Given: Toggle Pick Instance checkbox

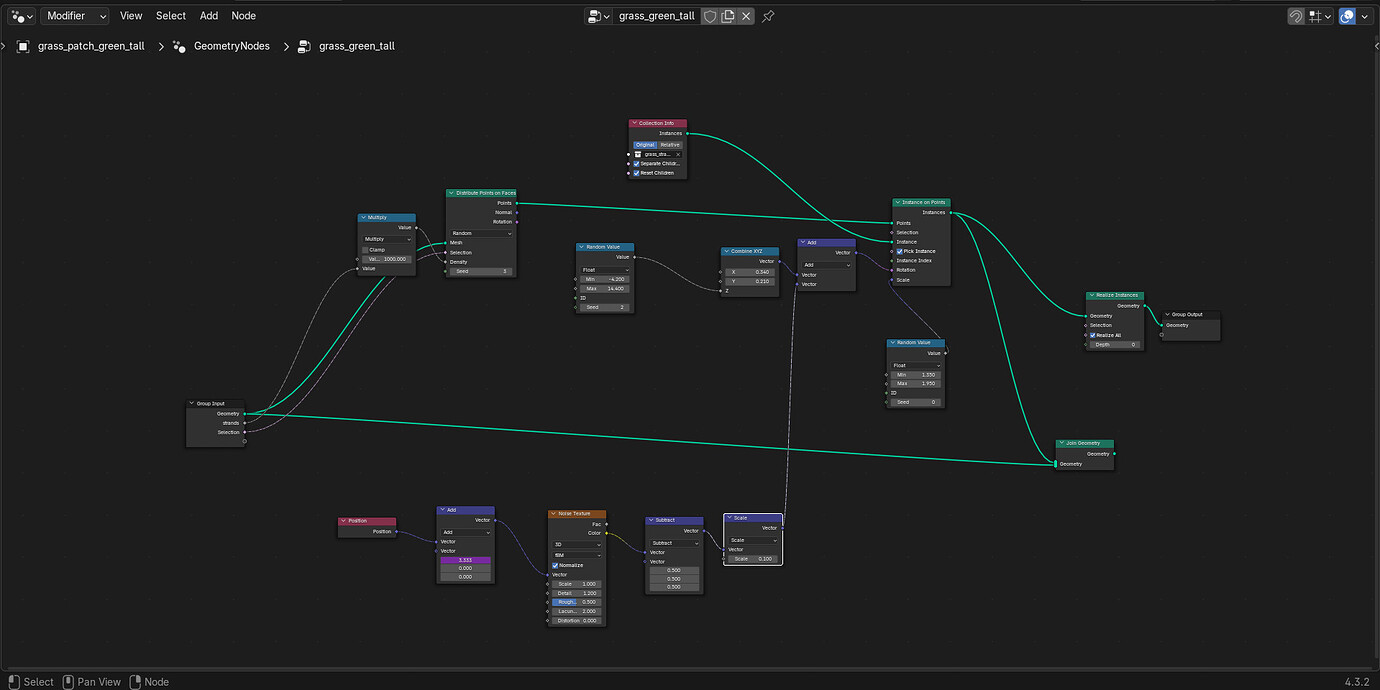Looking at the screenshot, I should tap(899, 251).
